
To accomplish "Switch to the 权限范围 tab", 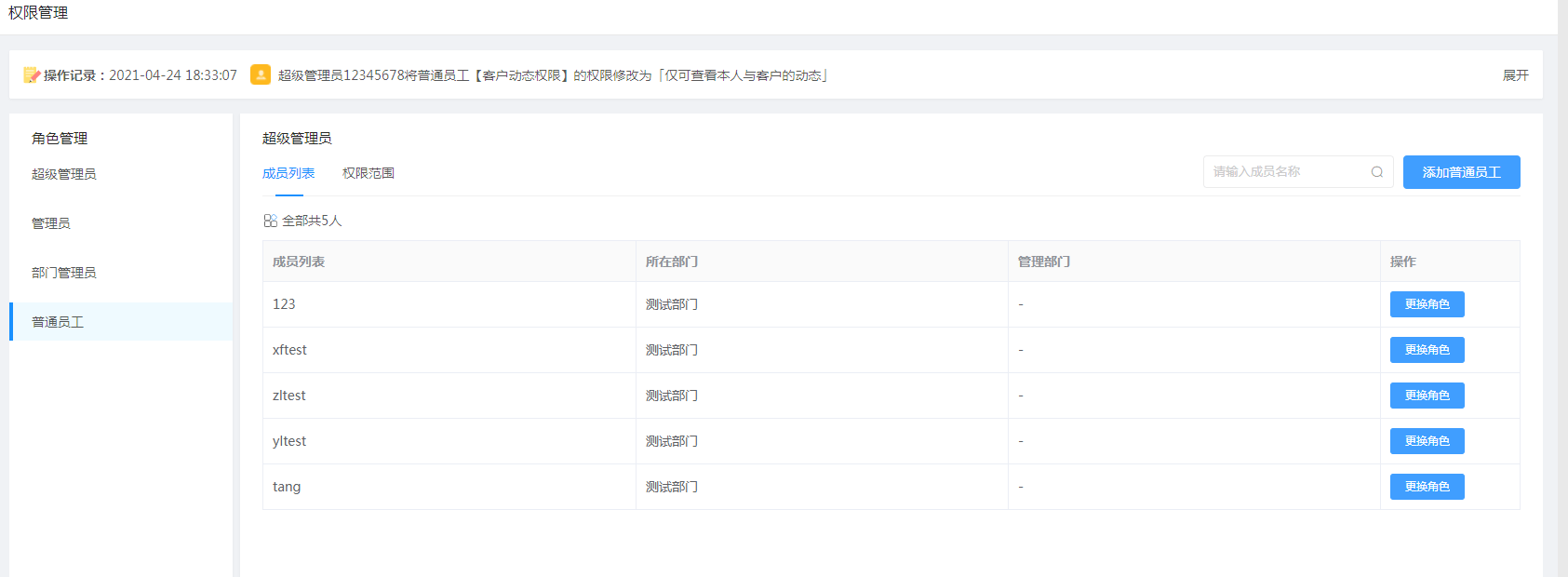I will pos(368,173).
